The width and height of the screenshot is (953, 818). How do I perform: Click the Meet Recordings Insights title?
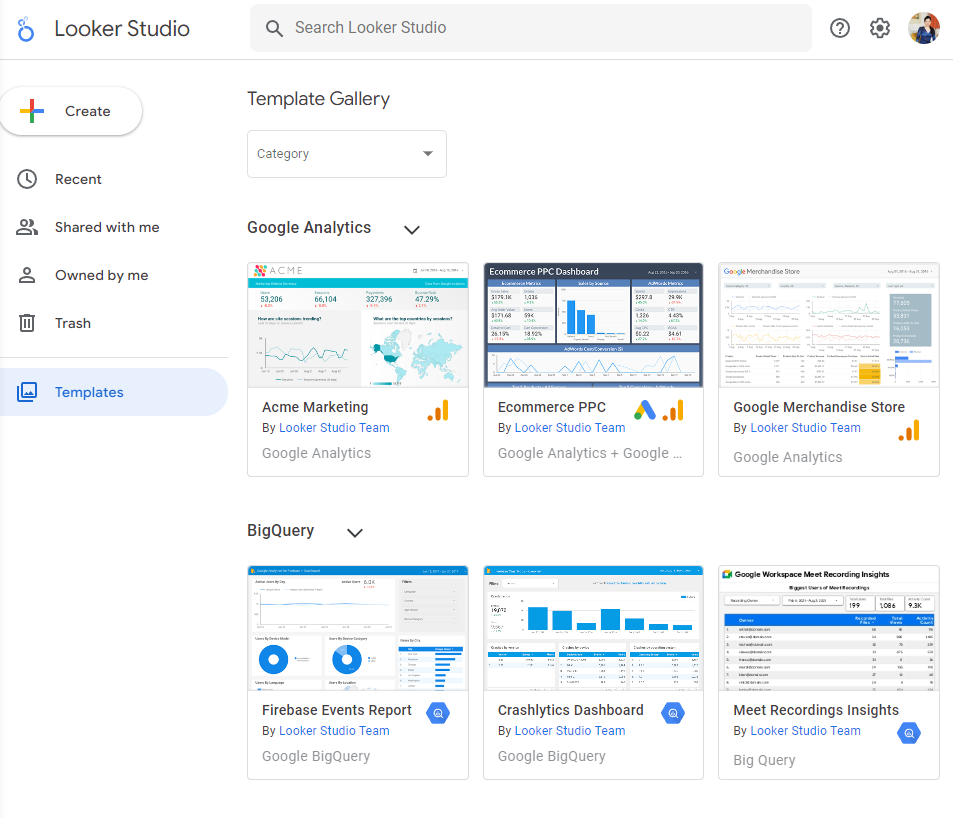[x=816, y=710]
